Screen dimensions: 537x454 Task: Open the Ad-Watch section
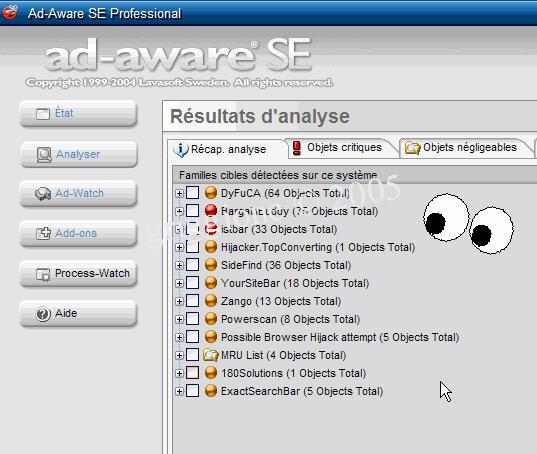point(78,193)
